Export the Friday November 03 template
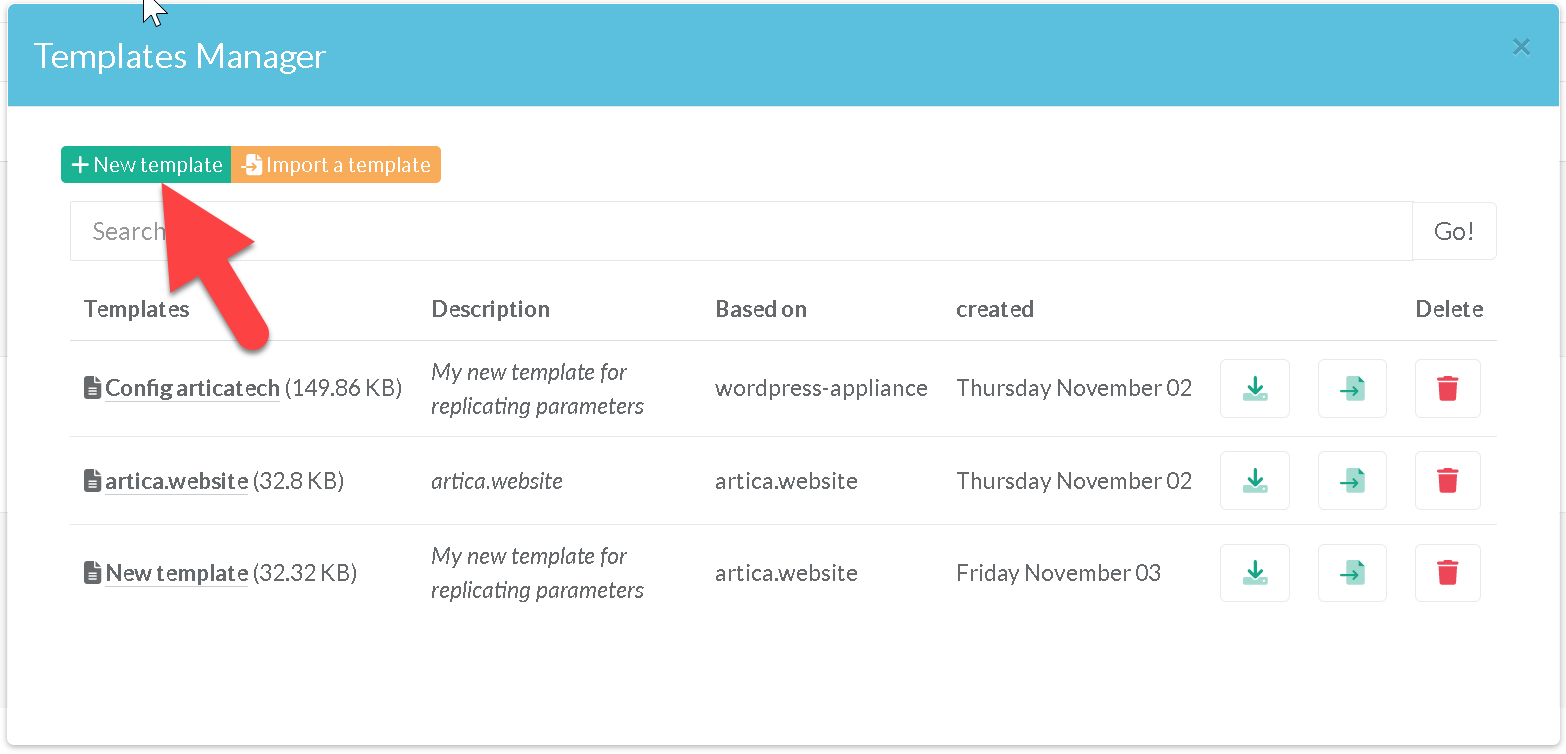 pos(1352,573)
